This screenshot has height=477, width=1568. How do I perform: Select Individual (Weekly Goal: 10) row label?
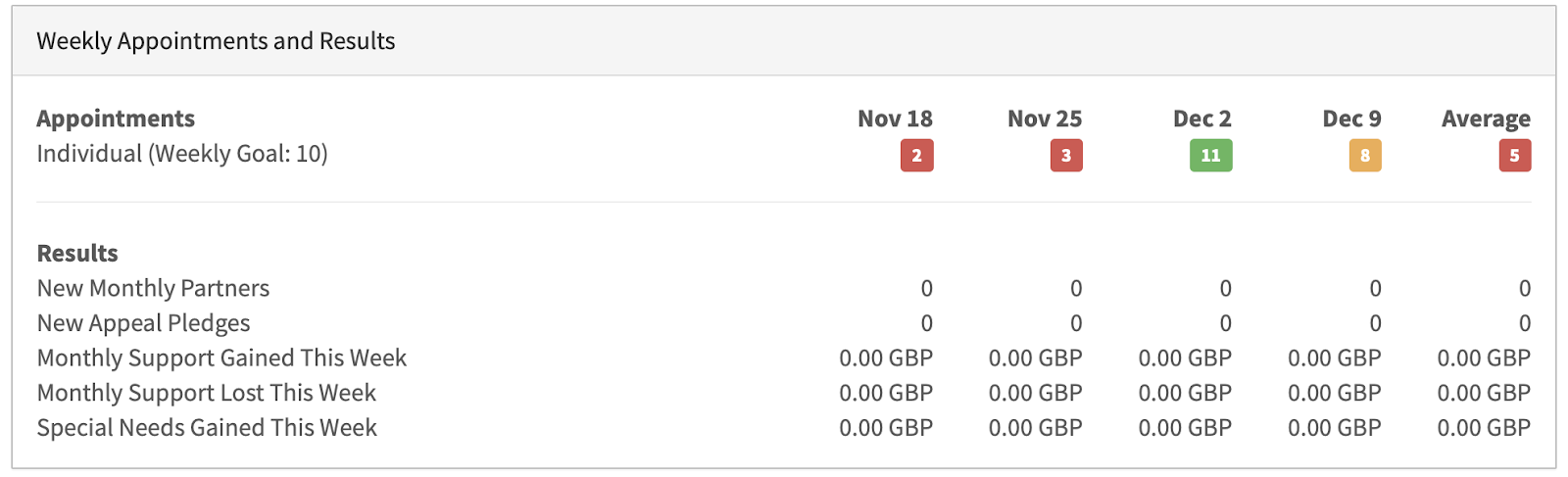(x=182, y=154)
